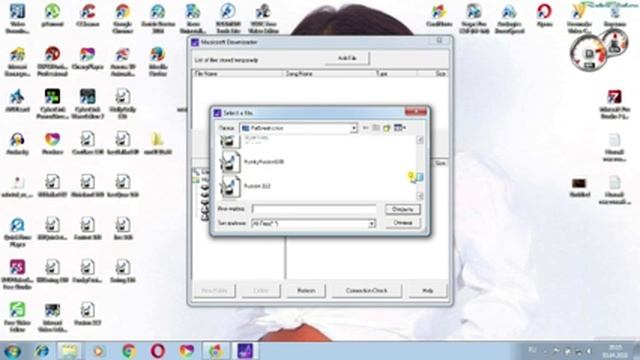This screenshot has height=360, width=640.
Task: Open the yellow folder icon on desktop
Action: [158, 144]
